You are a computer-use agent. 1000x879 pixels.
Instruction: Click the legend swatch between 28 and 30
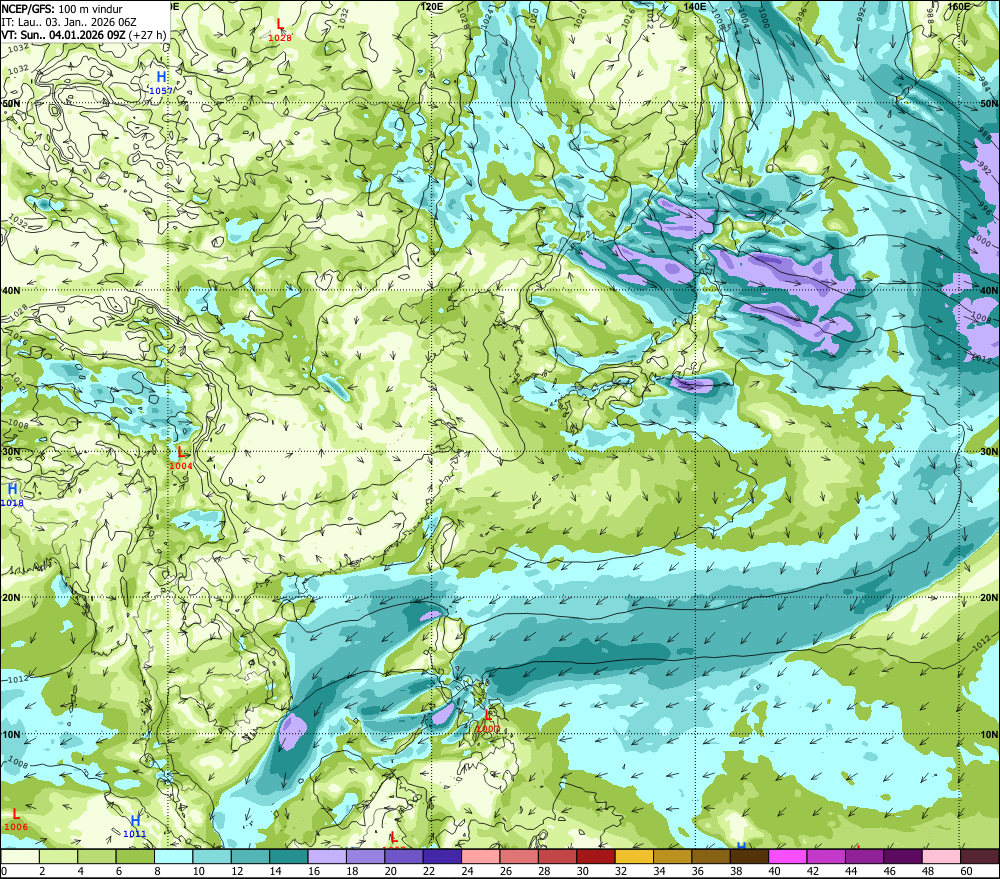click(x=557, y=857)
